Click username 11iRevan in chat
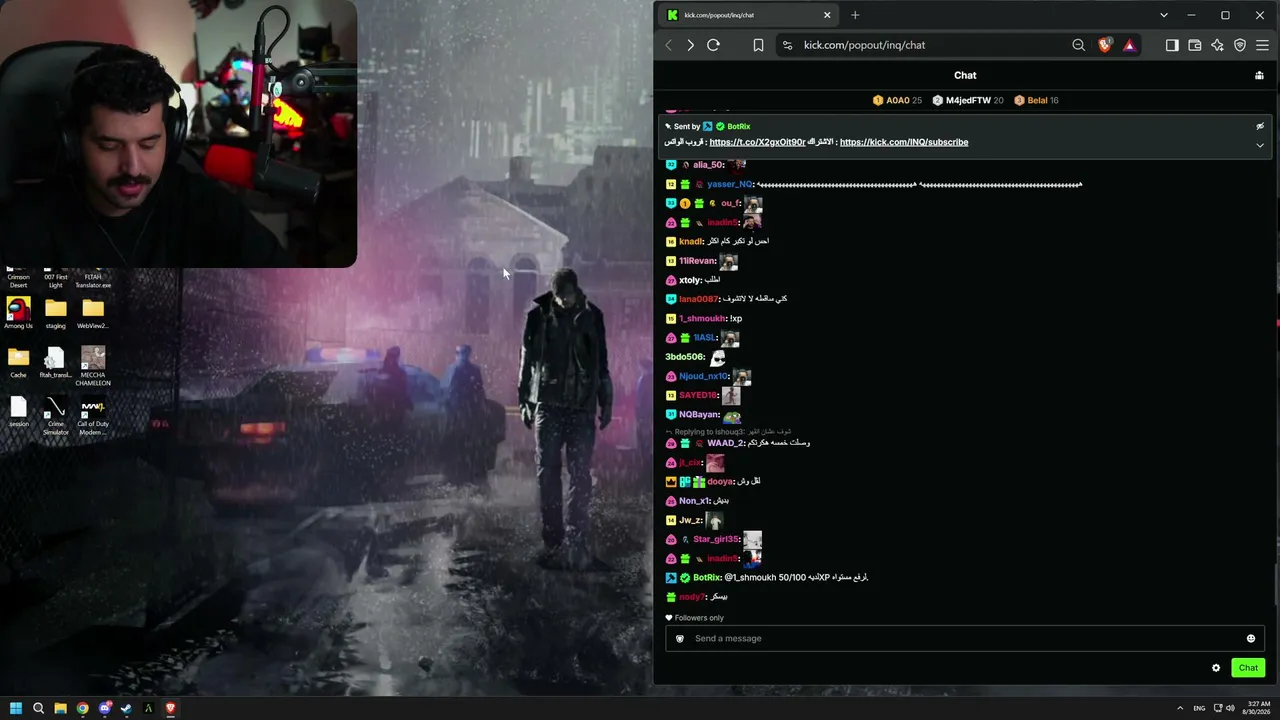Image resolution: width=1280 pixels, height=720 pixels. click(x=697, y=261)
